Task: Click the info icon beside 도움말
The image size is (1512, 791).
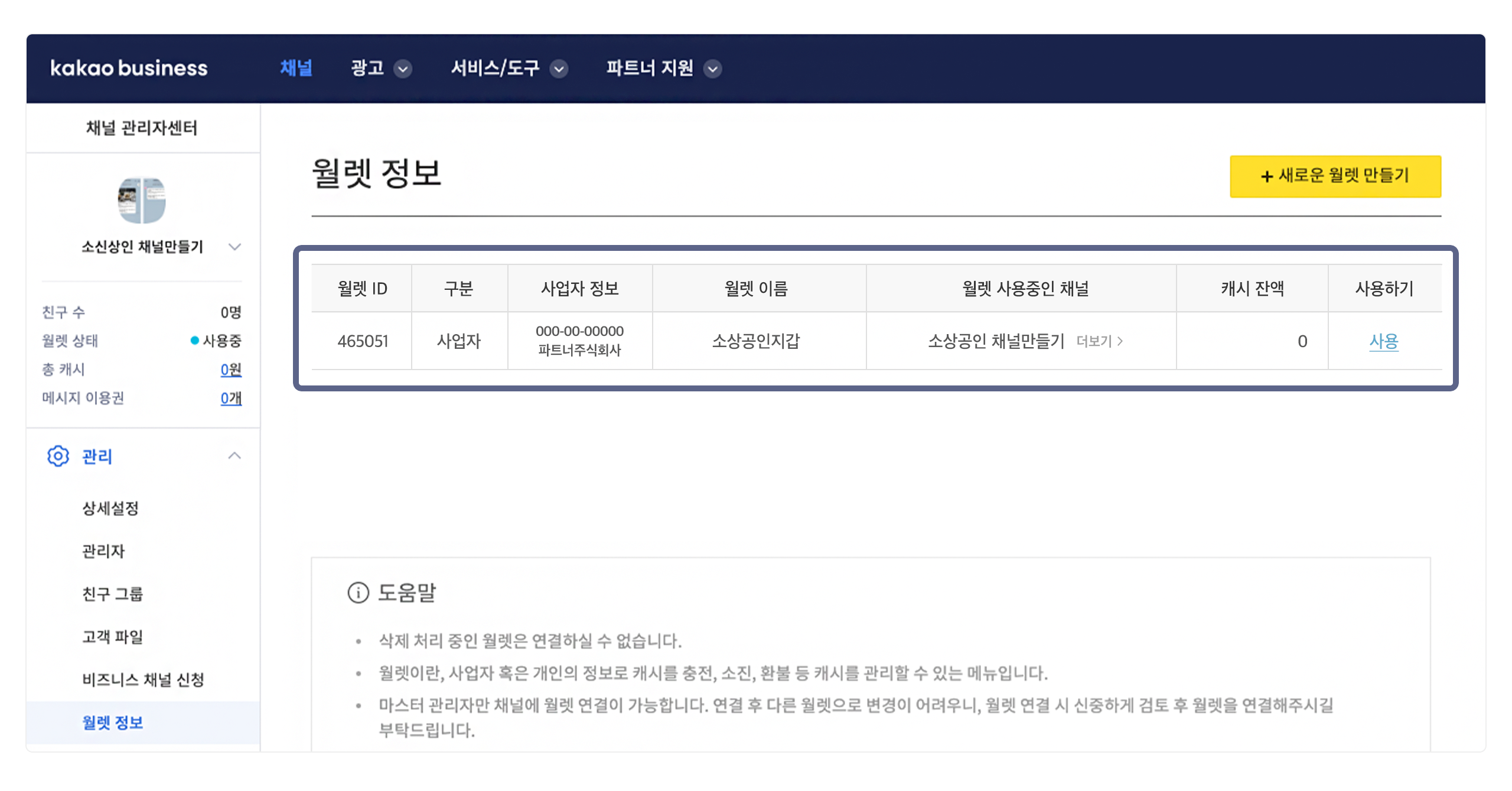Action: point(358,593)
